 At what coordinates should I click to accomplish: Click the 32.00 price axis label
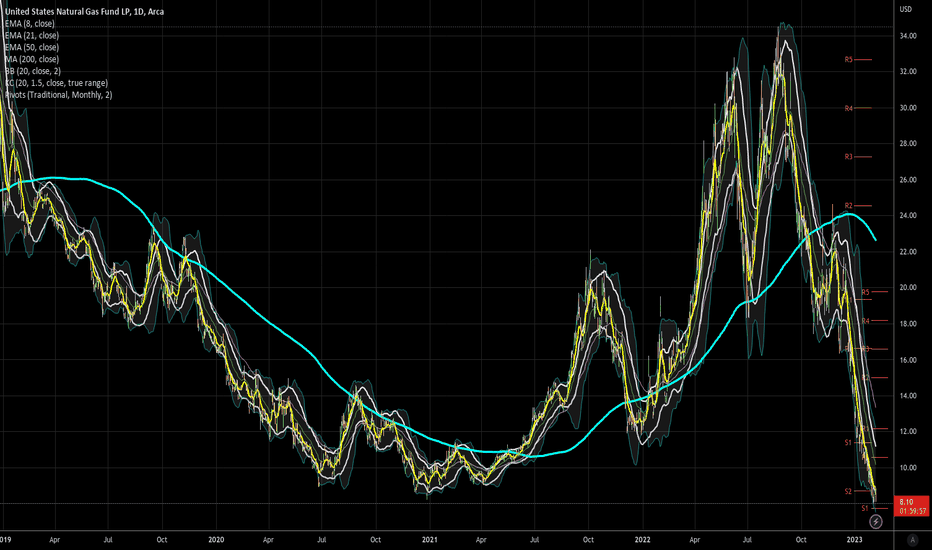(908, 71)
